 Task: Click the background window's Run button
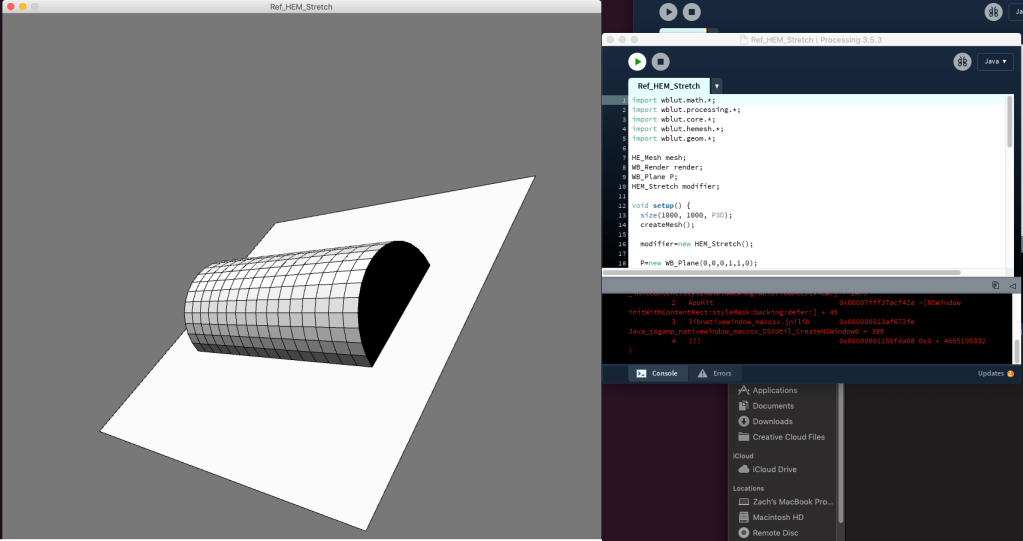coord(668,12)
